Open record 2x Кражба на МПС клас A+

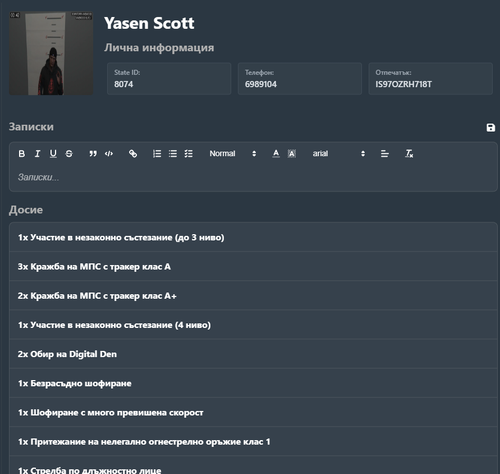pos(253,296)
